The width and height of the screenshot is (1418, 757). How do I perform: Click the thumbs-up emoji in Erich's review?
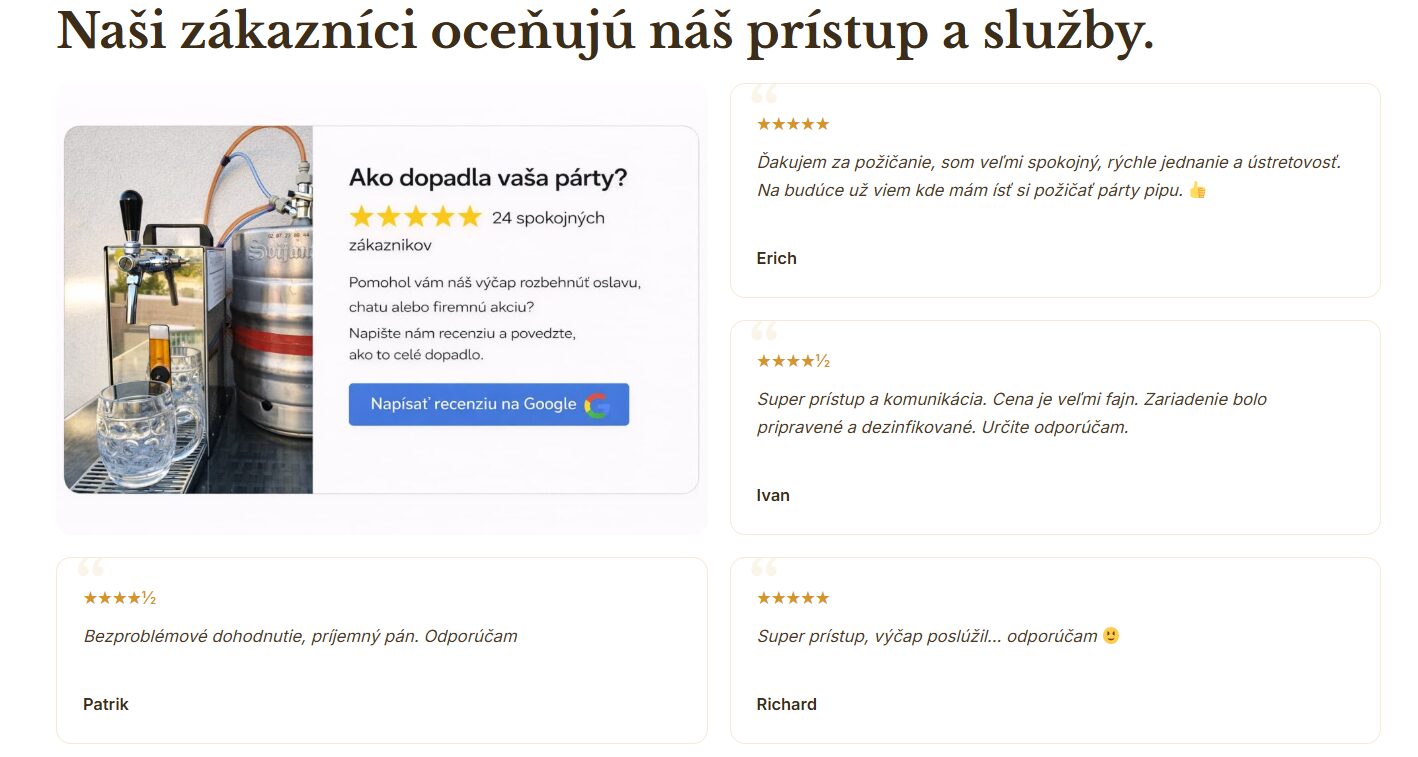[1196, 190]
